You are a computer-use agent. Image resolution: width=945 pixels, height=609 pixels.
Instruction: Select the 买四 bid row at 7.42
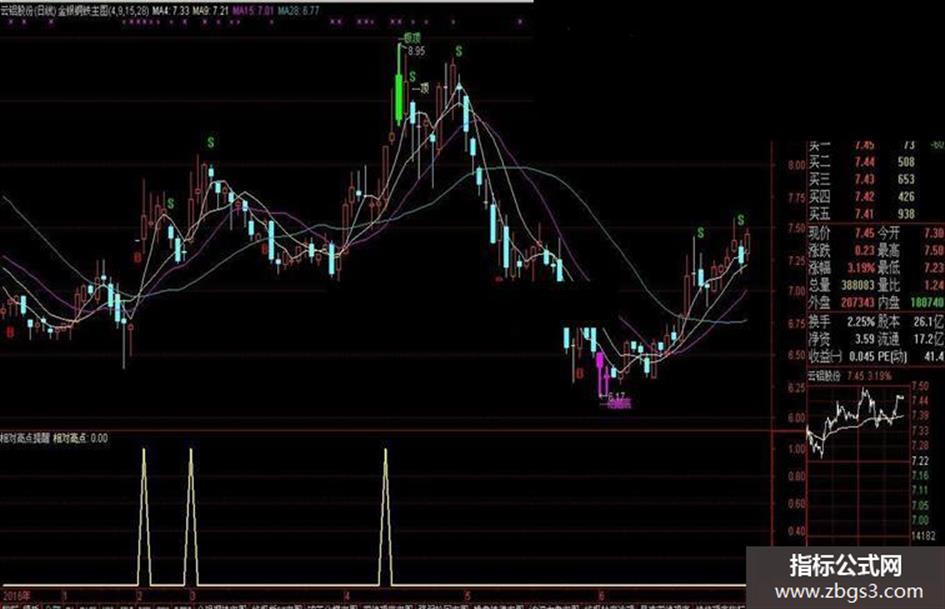click(862, 197)
